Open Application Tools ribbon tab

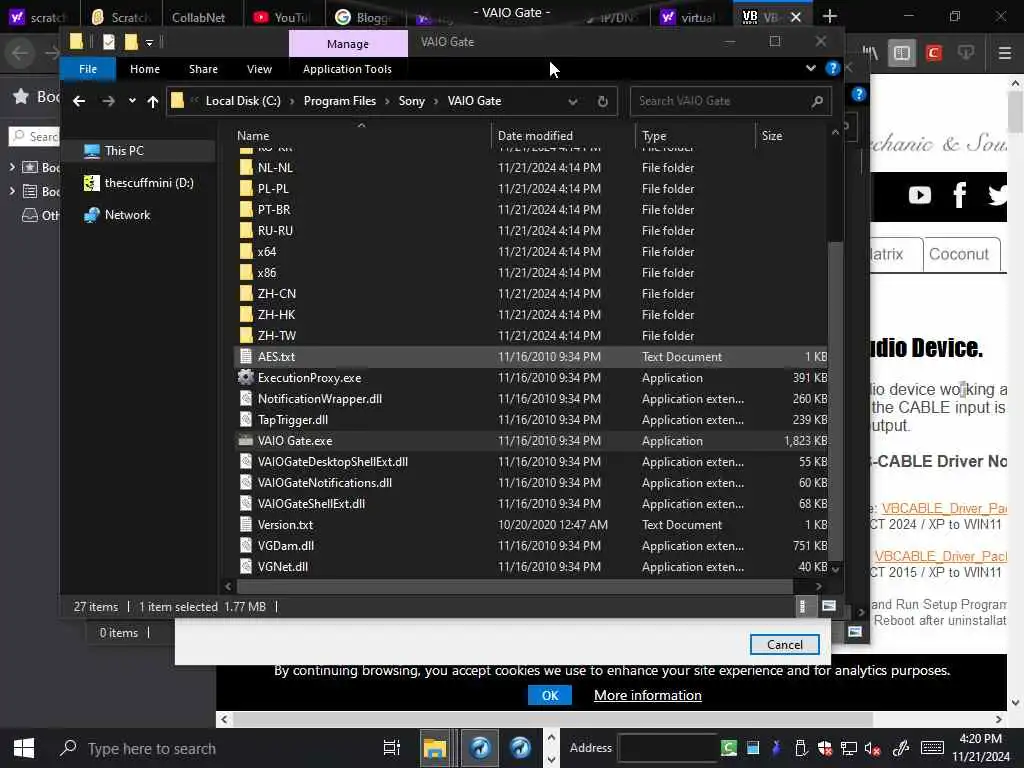(347, 69)
